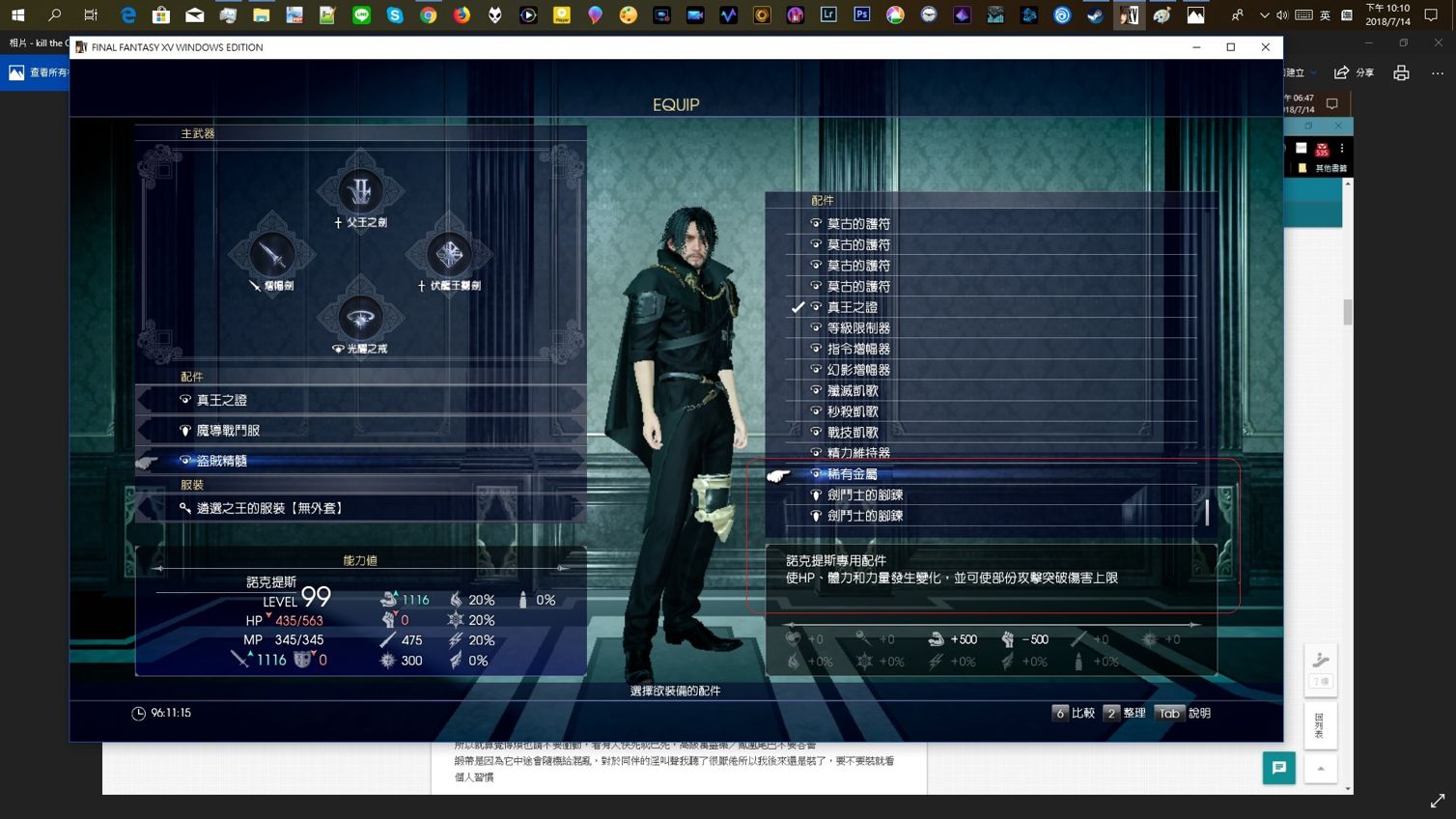The image size is (1456, 819).
Task: Open the 其他書籤 folder in the browser
Action: point(1325,168)
